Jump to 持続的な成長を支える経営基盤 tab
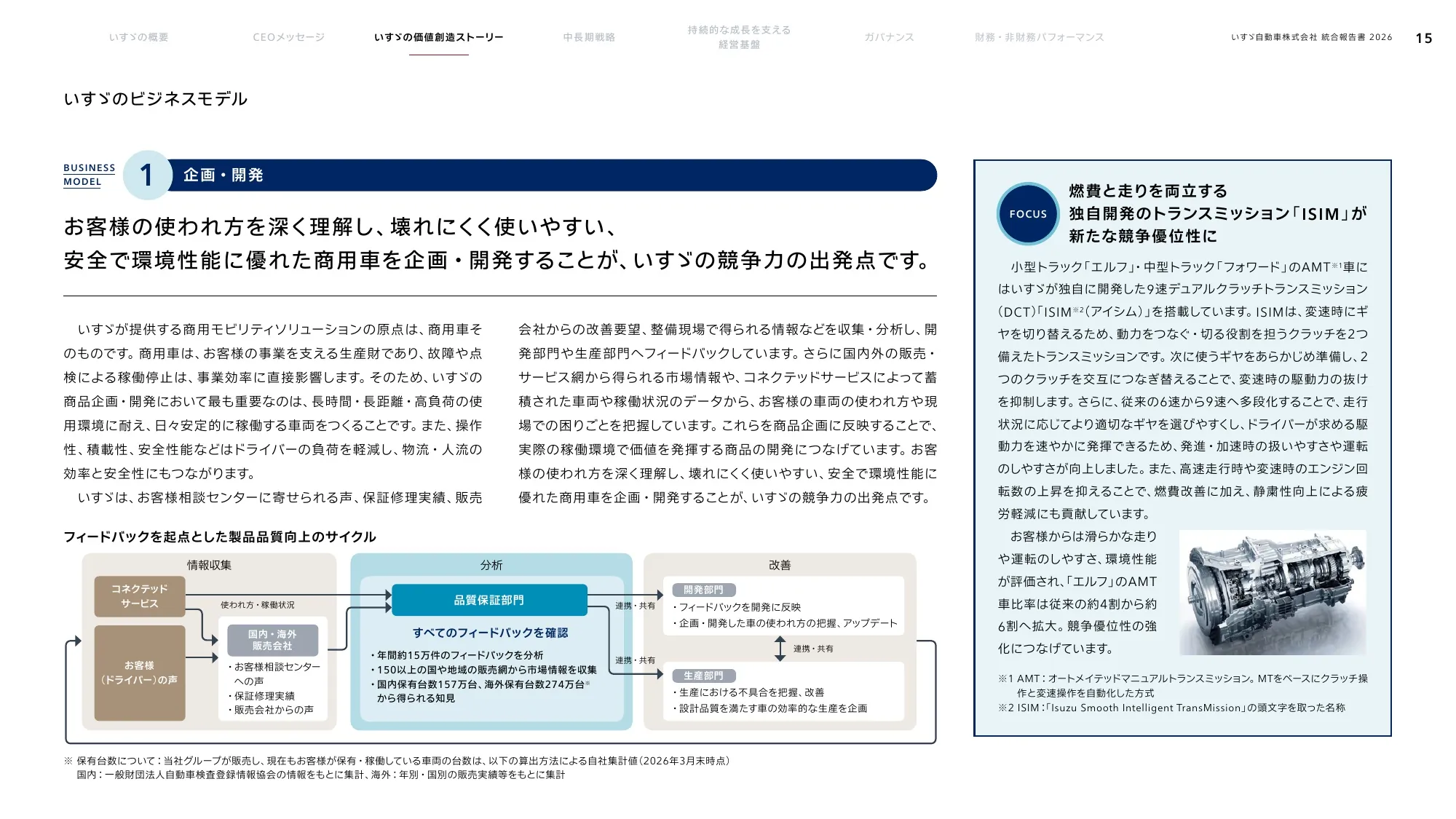Viewport: 1456px width, 819px height. point(739,37)
